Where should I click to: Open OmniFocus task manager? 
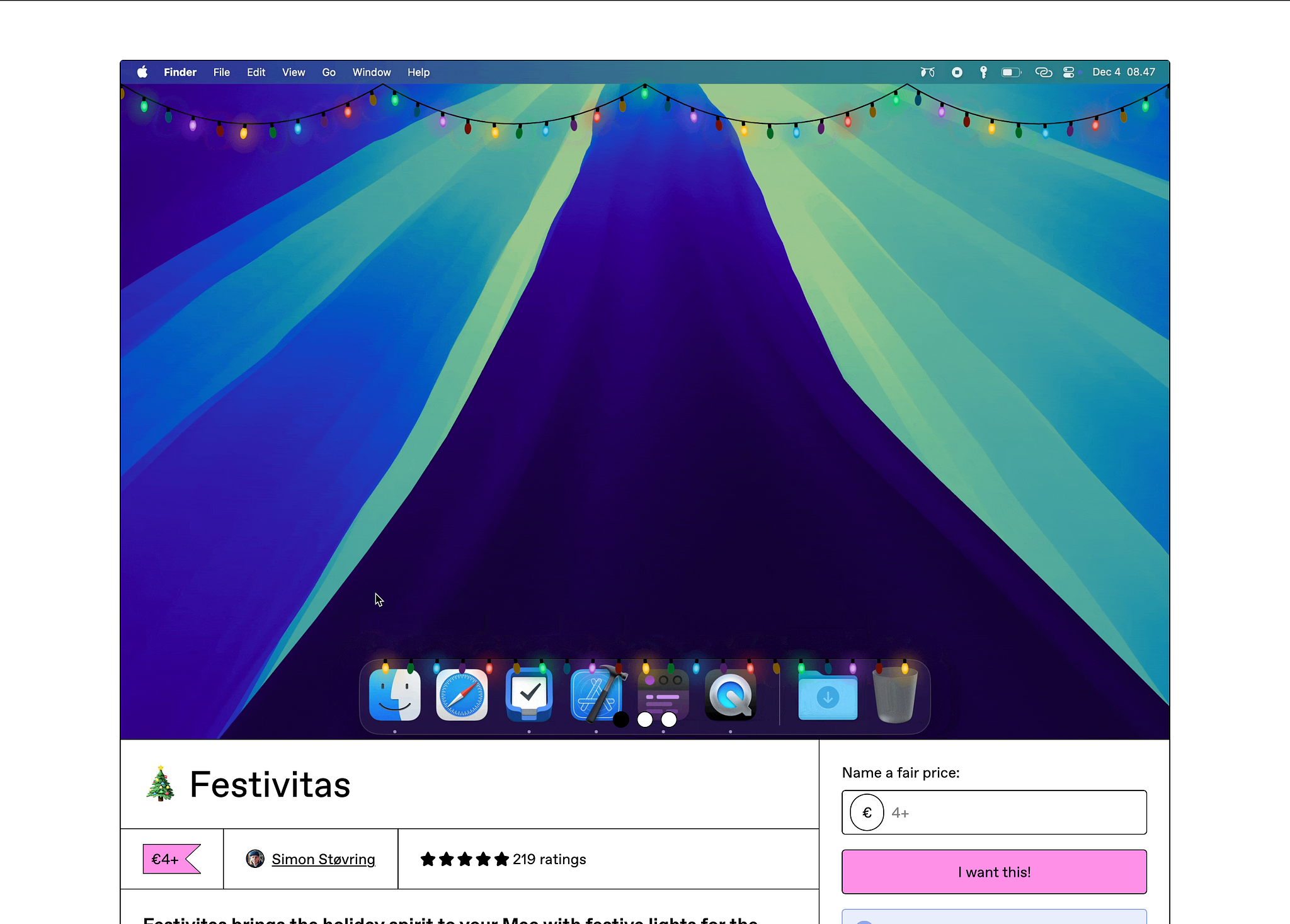(x=528, y=695)
